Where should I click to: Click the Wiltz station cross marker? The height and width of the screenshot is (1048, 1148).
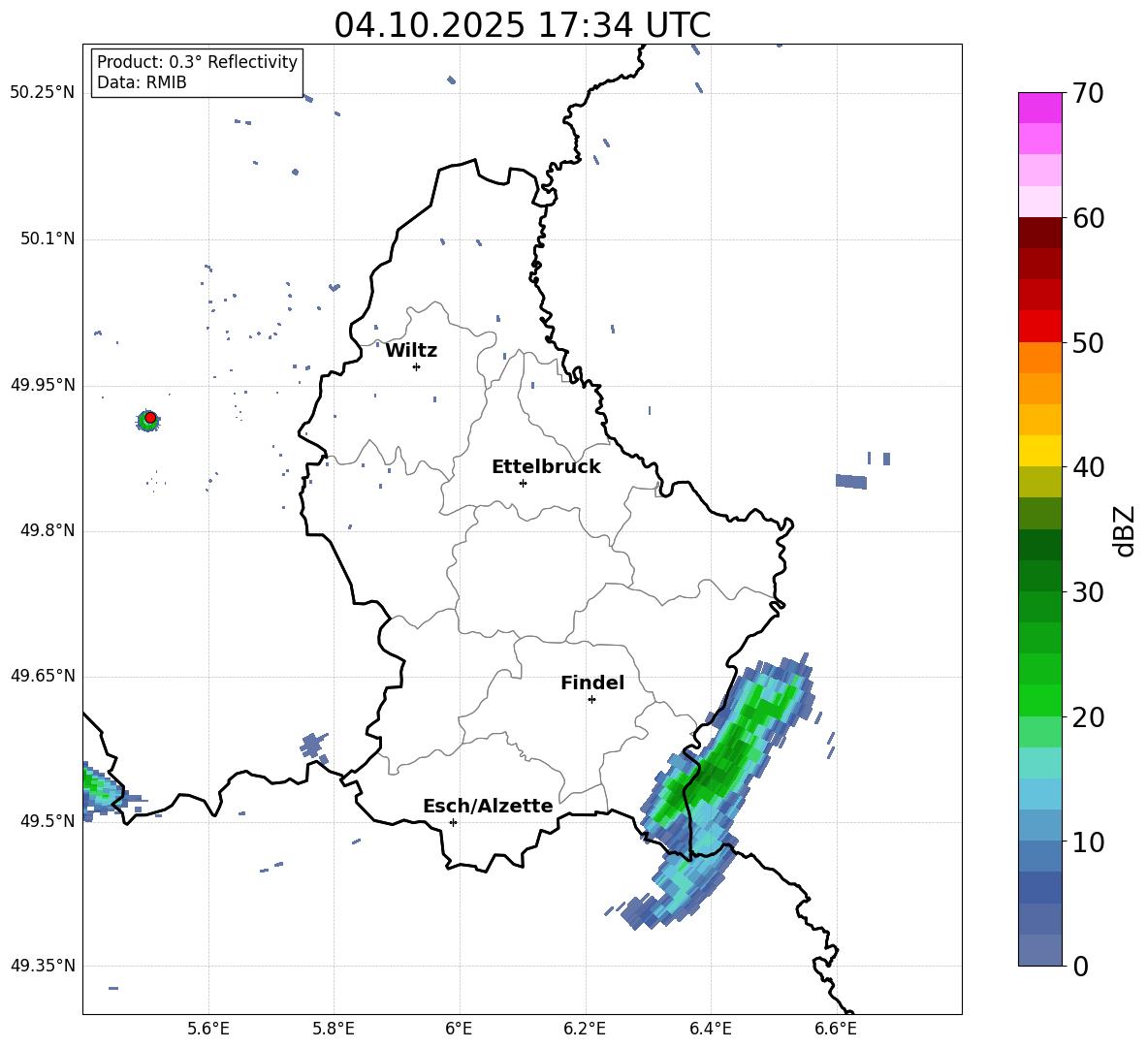pyautogui.click(x=417, y=366)
